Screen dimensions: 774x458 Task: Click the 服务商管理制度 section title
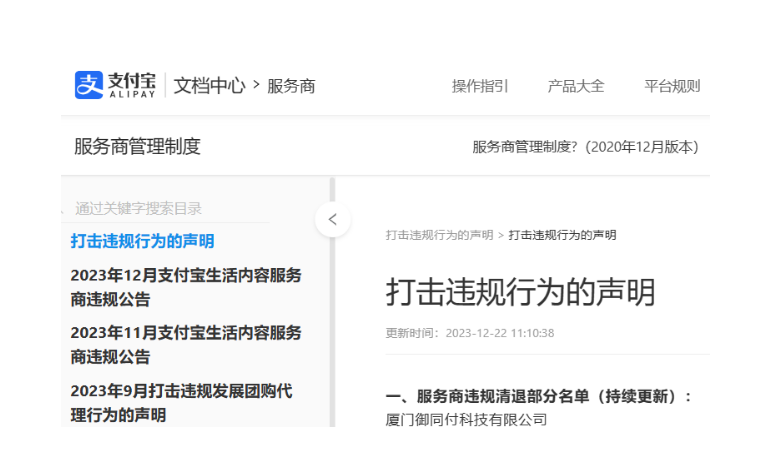pos(137,147)
